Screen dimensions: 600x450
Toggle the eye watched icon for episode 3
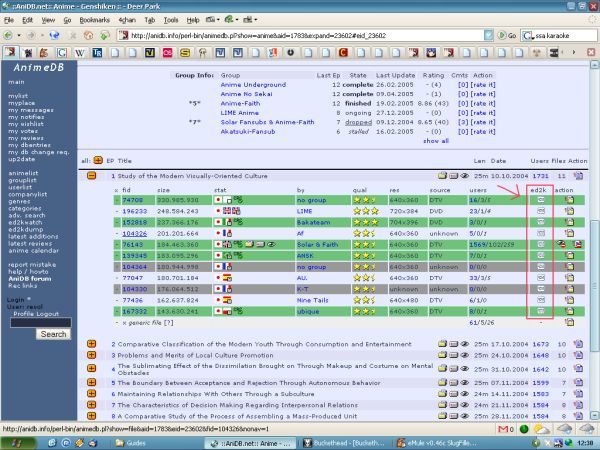[465, 355]
